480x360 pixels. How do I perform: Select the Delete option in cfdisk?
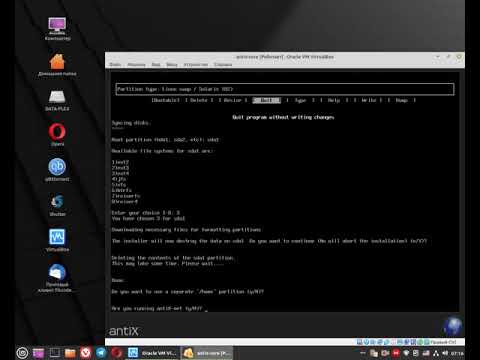coord(199,100)
